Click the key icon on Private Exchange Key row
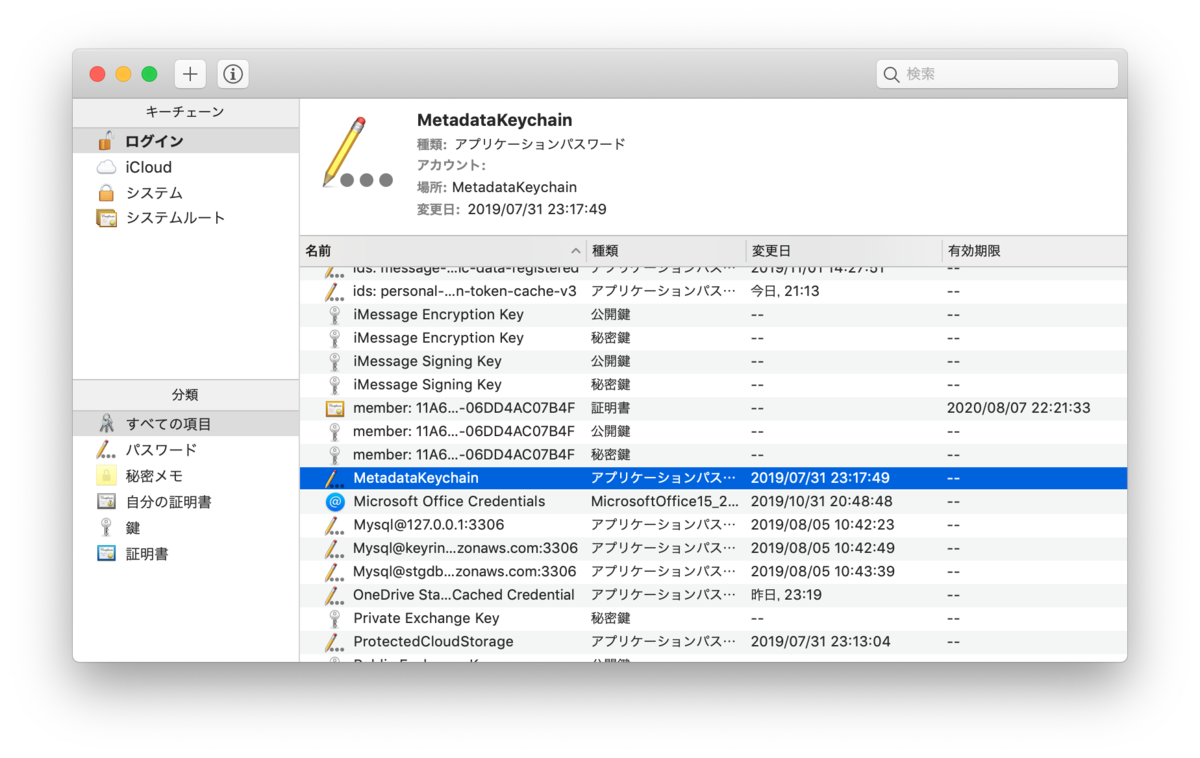This screenshot has height=758, width=1200. [334, 618]
